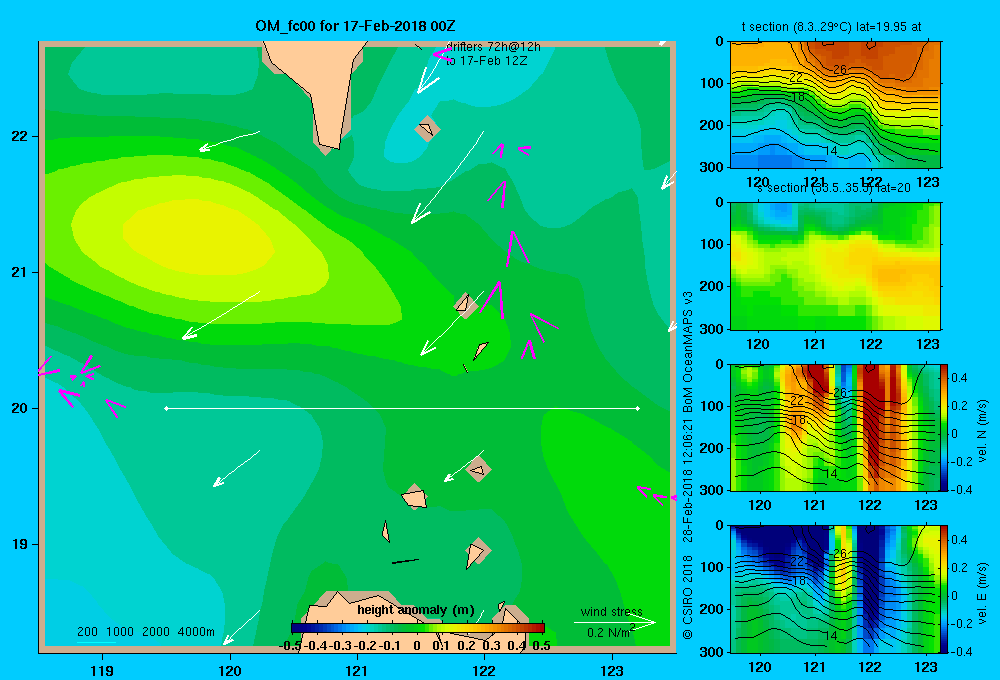Click the "vel. N (m/s)" axis label
Viewport: 1000px width, 680px height.
(983, 431)
